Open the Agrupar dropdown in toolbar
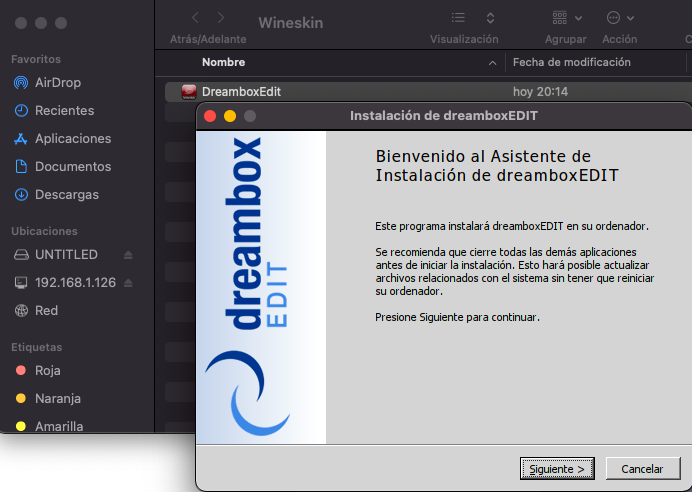The width and height of the screenshot is (692, 492). (x=565, y=18)
